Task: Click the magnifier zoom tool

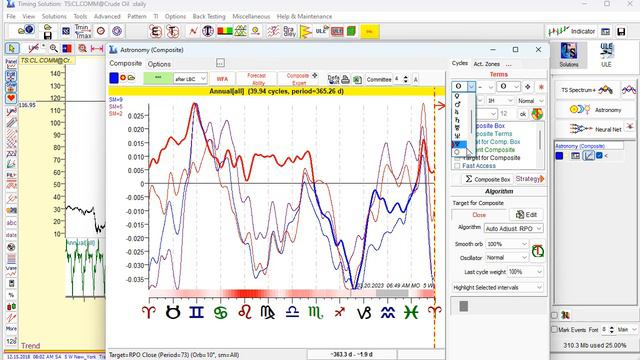Action: coord(53,49)
